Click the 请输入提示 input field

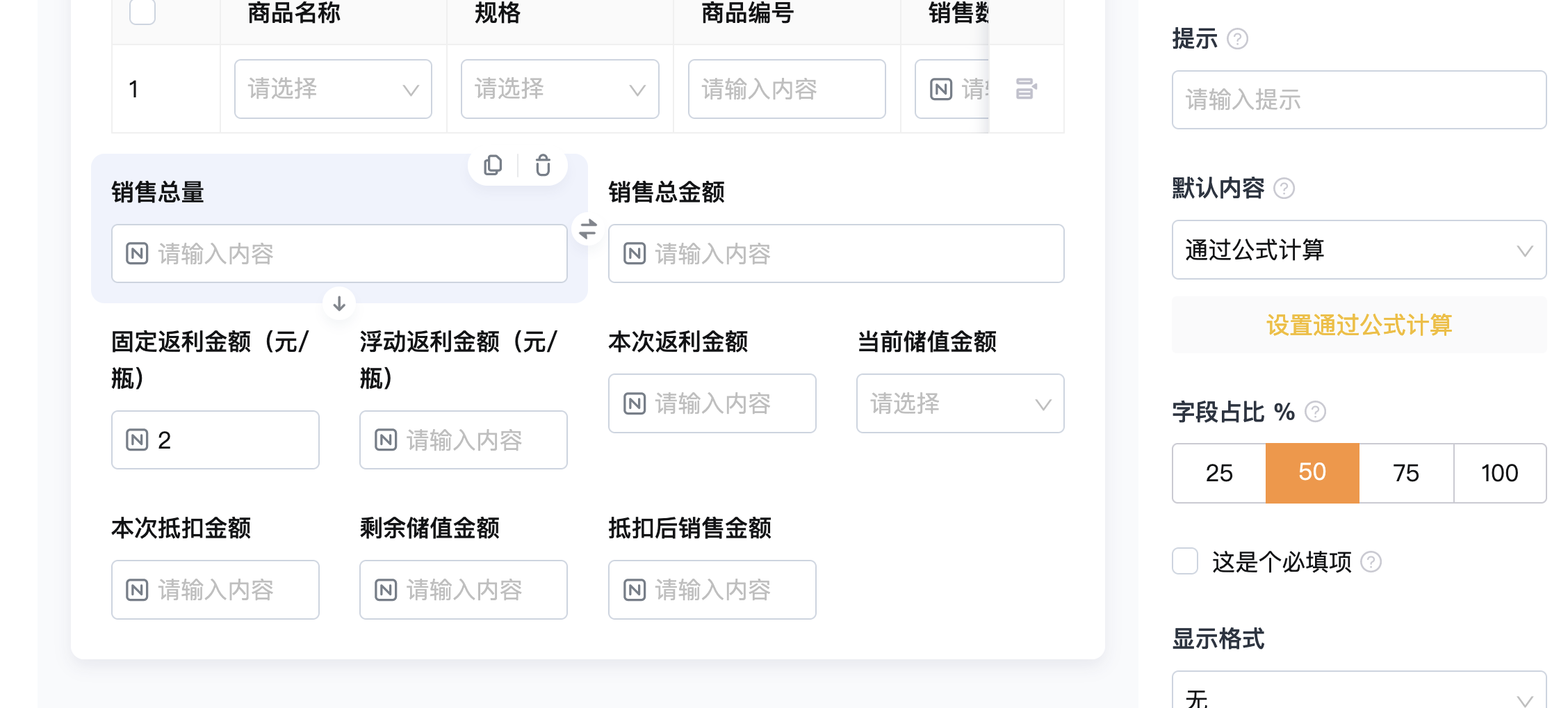coord(1359,99)
